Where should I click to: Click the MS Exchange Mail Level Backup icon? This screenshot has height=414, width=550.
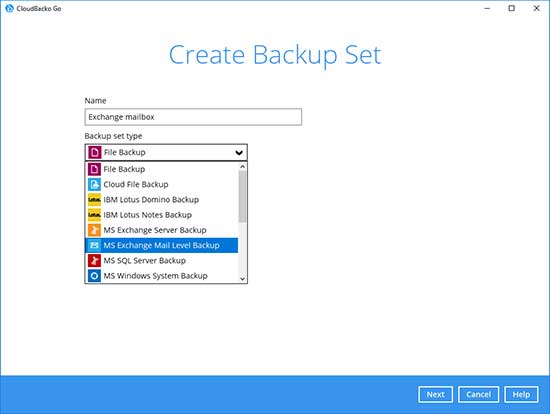tap(94, 245)
